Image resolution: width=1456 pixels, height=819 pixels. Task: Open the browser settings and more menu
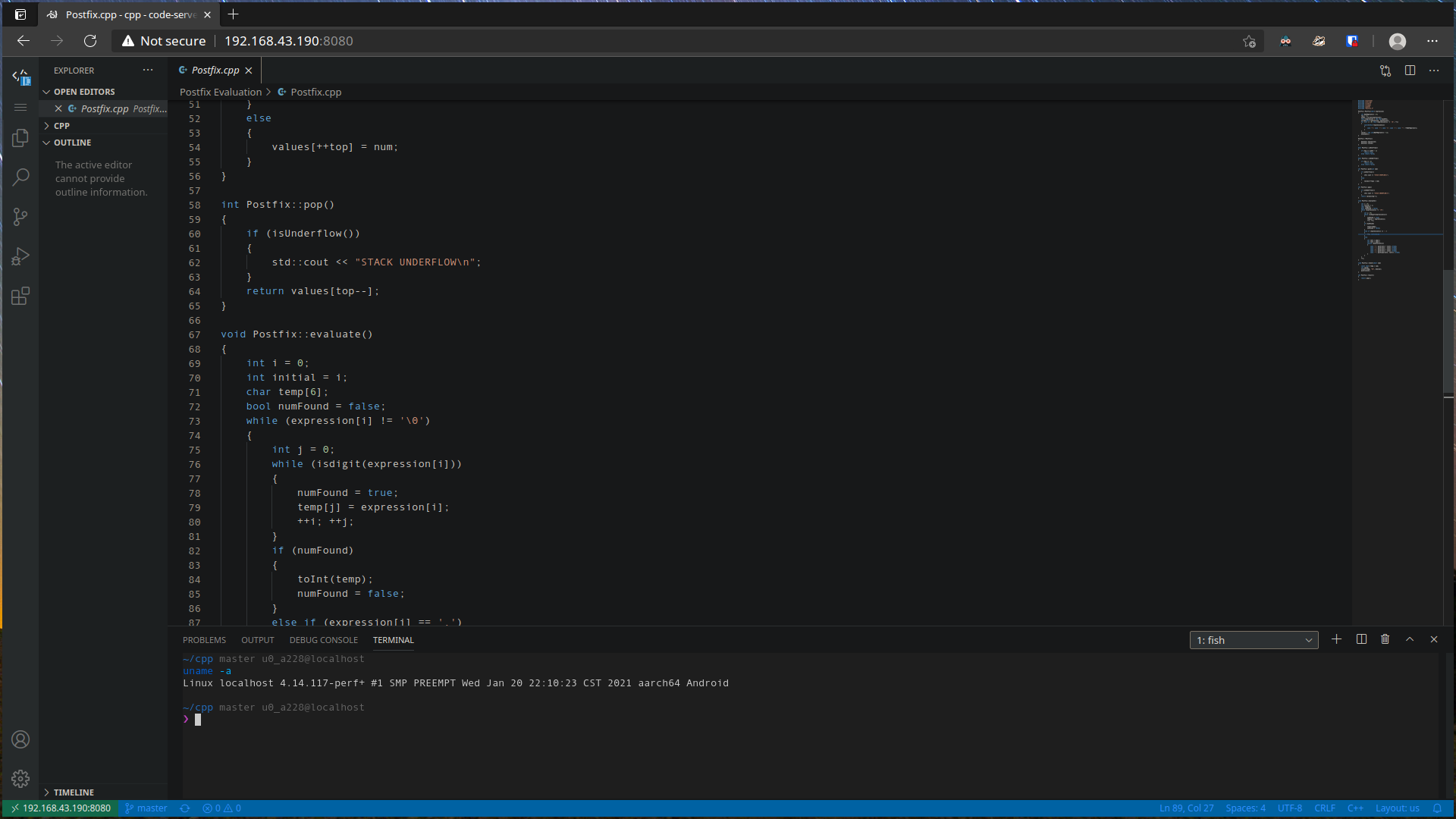(x=1432, y=41)
